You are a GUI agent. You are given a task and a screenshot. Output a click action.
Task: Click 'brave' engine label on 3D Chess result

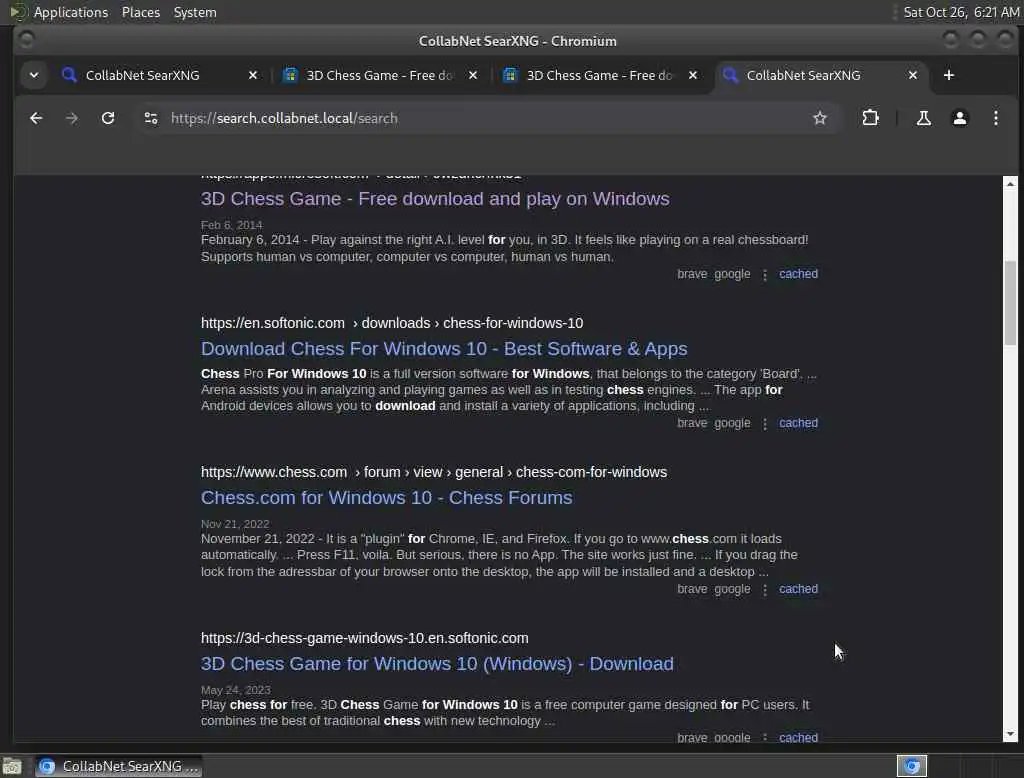click(692, 274)
